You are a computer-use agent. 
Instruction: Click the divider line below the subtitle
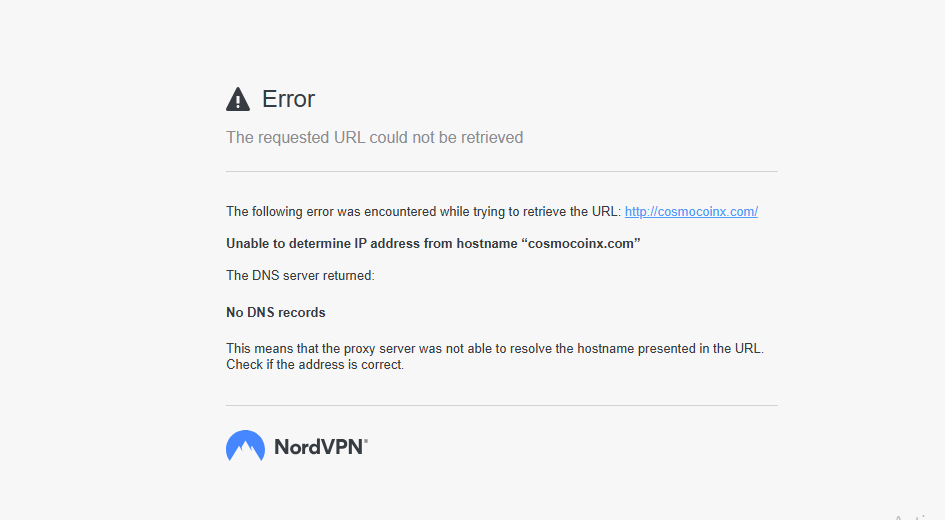coord(501,172)
